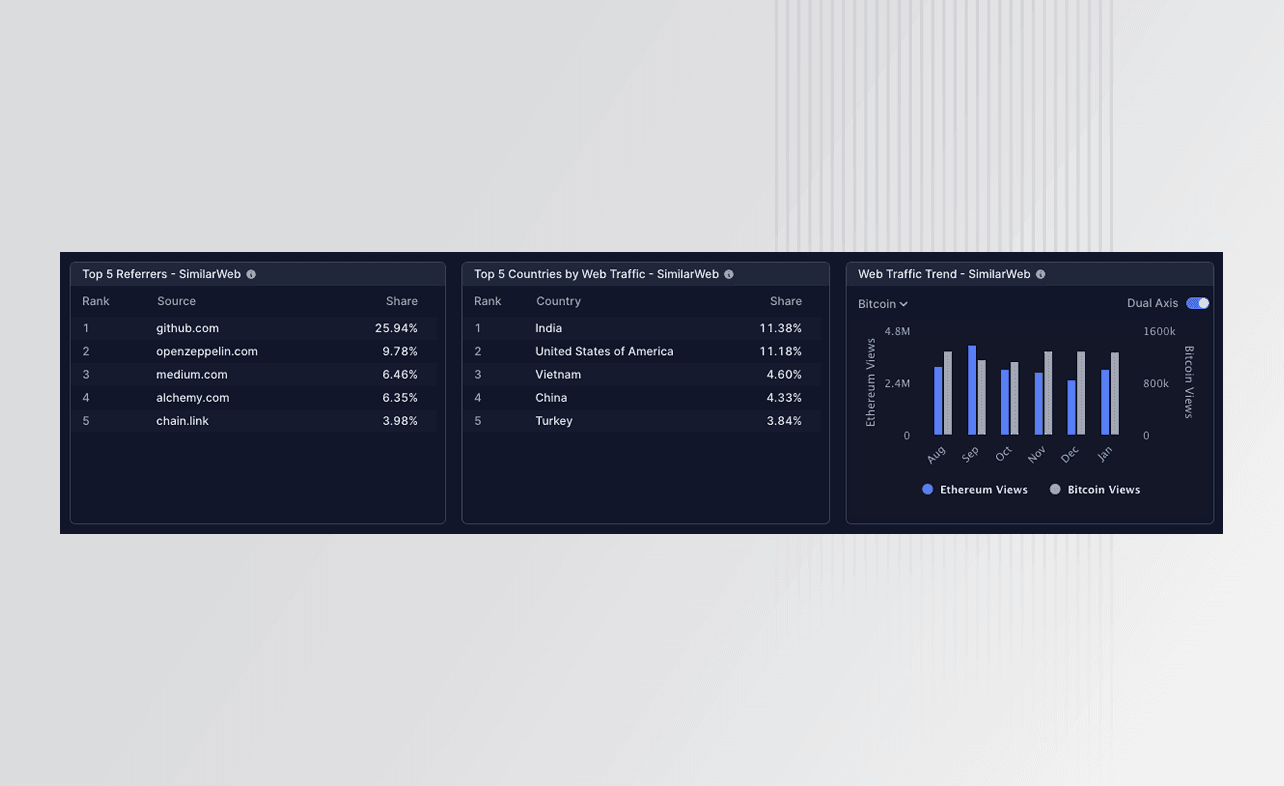The image size is (1284, 786).
Task: Click the 11.18% share value
Action: pyautogui.click(x=781, y=351)
